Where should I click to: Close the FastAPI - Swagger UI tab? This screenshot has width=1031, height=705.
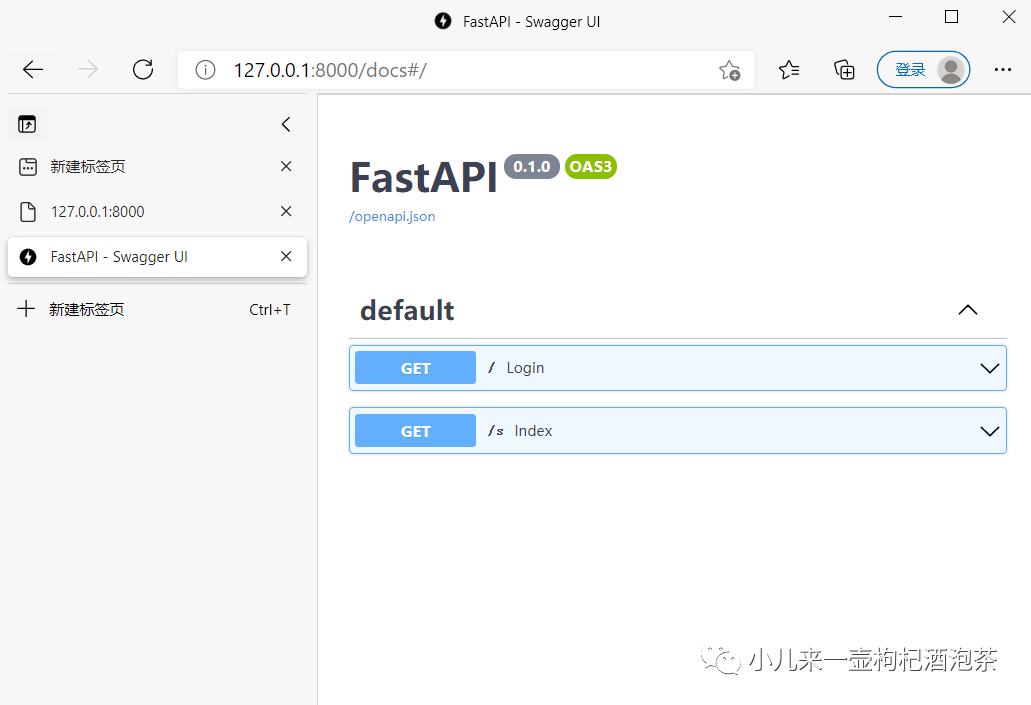286,257
